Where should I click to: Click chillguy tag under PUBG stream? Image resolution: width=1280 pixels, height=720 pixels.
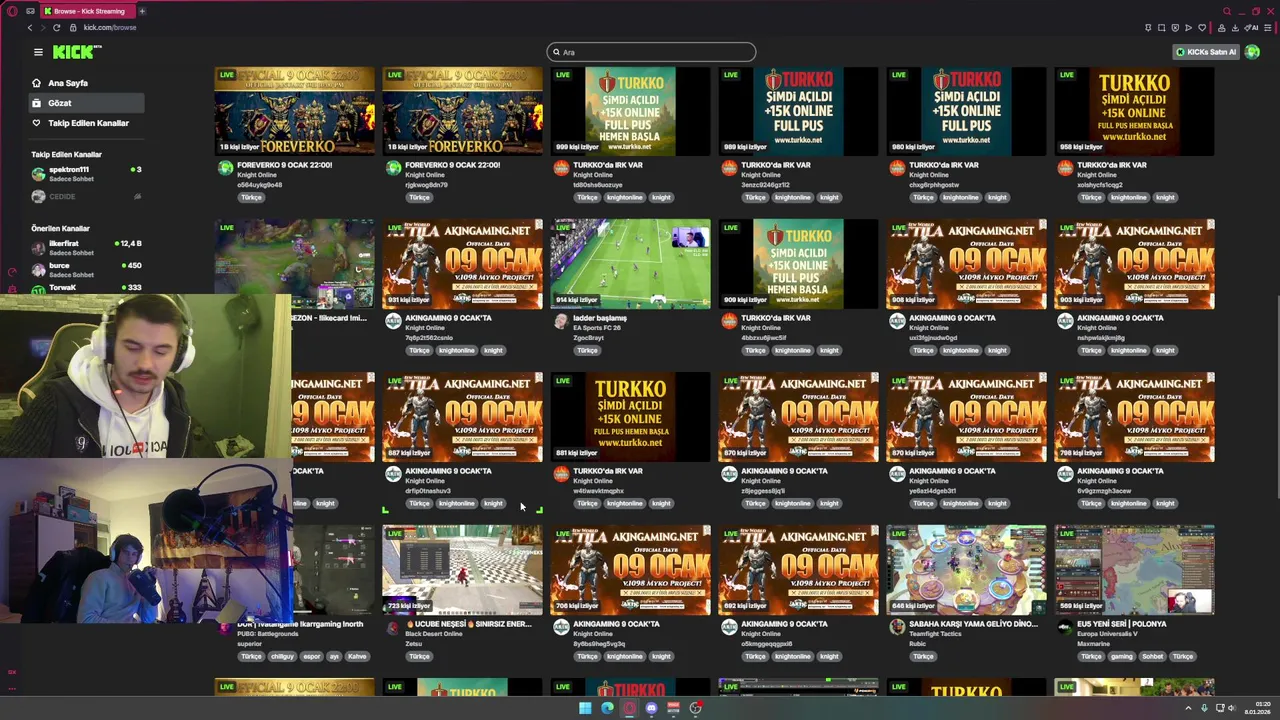[282, 657]
